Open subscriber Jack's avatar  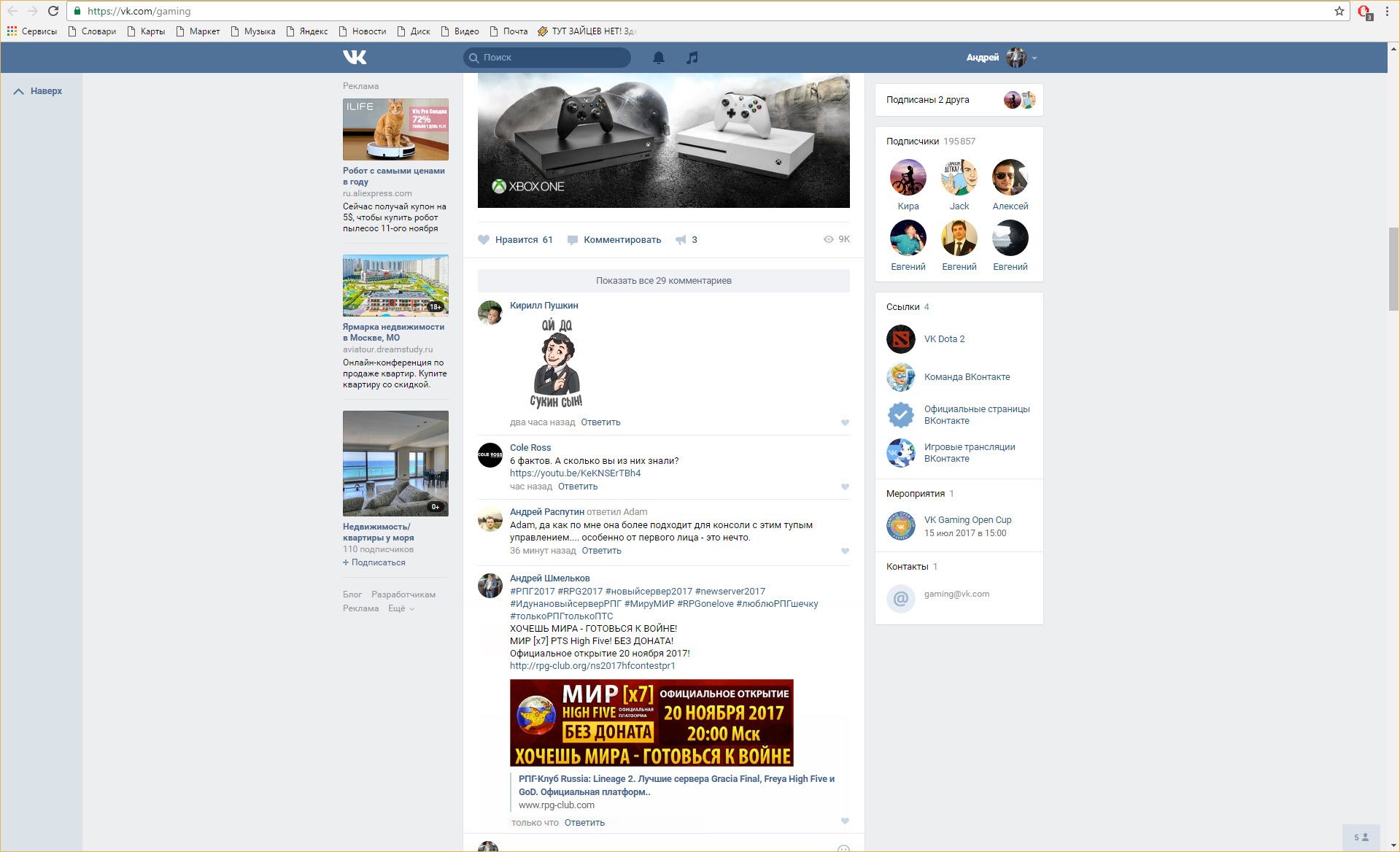[x=959, y=177]
